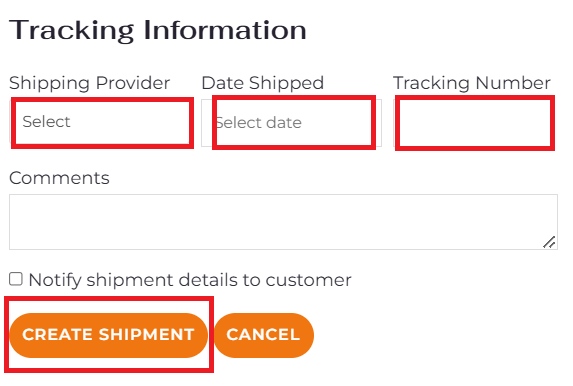Enable Notify shipment details to customer checkbox
The image size is (573, 386).
pos(16,279)
